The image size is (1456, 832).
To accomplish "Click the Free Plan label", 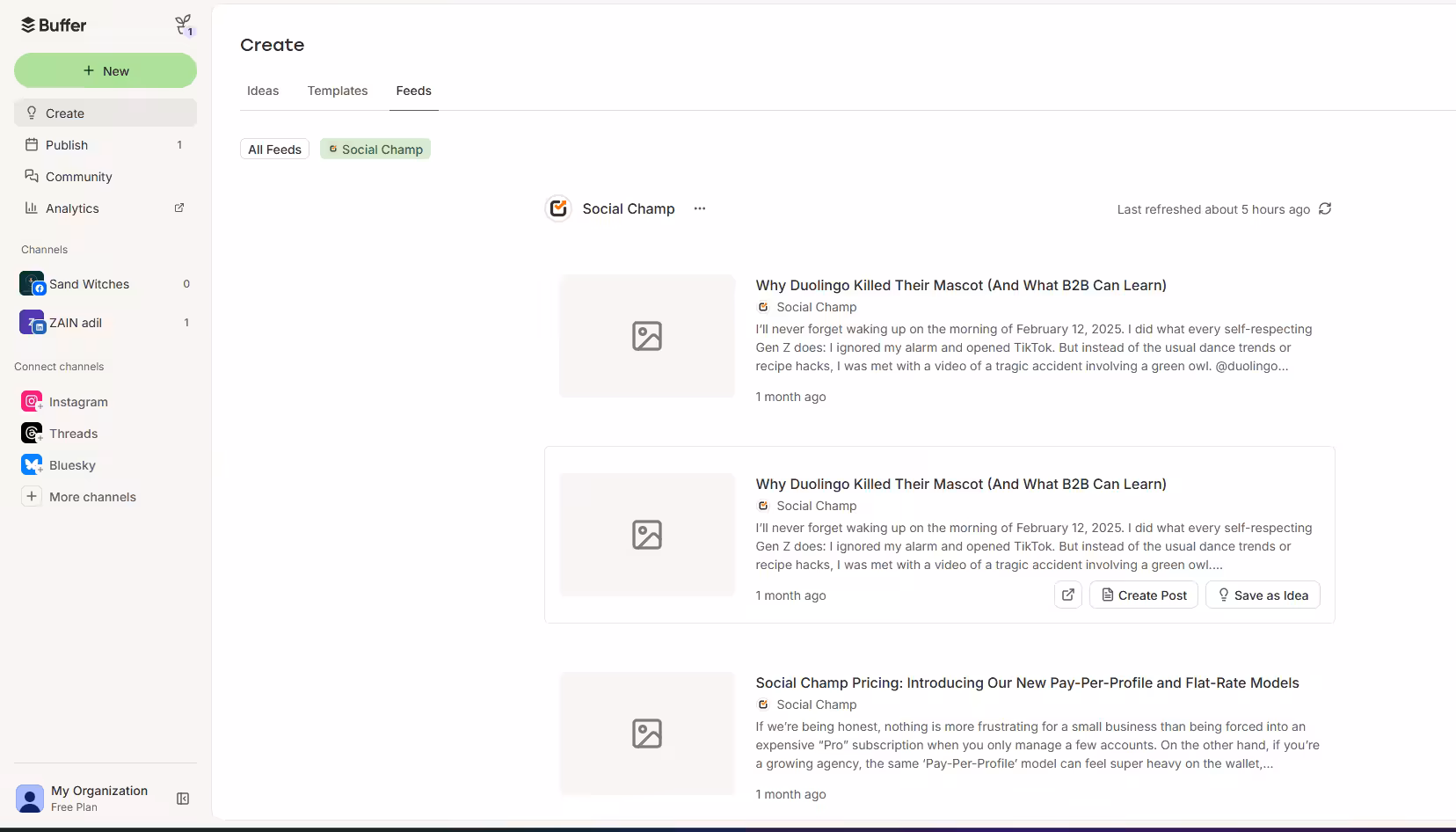I will [74, 807].
